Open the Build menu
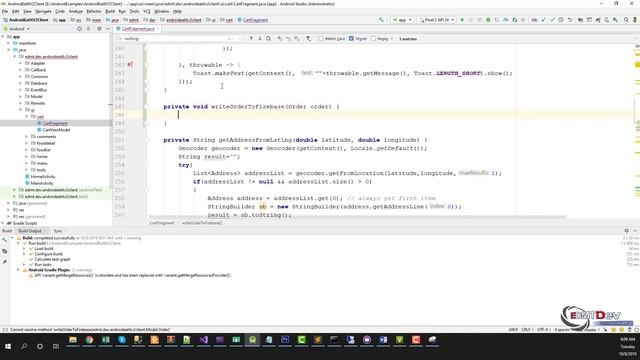Screen dimensions: 640x360 (x=110, y=11)
